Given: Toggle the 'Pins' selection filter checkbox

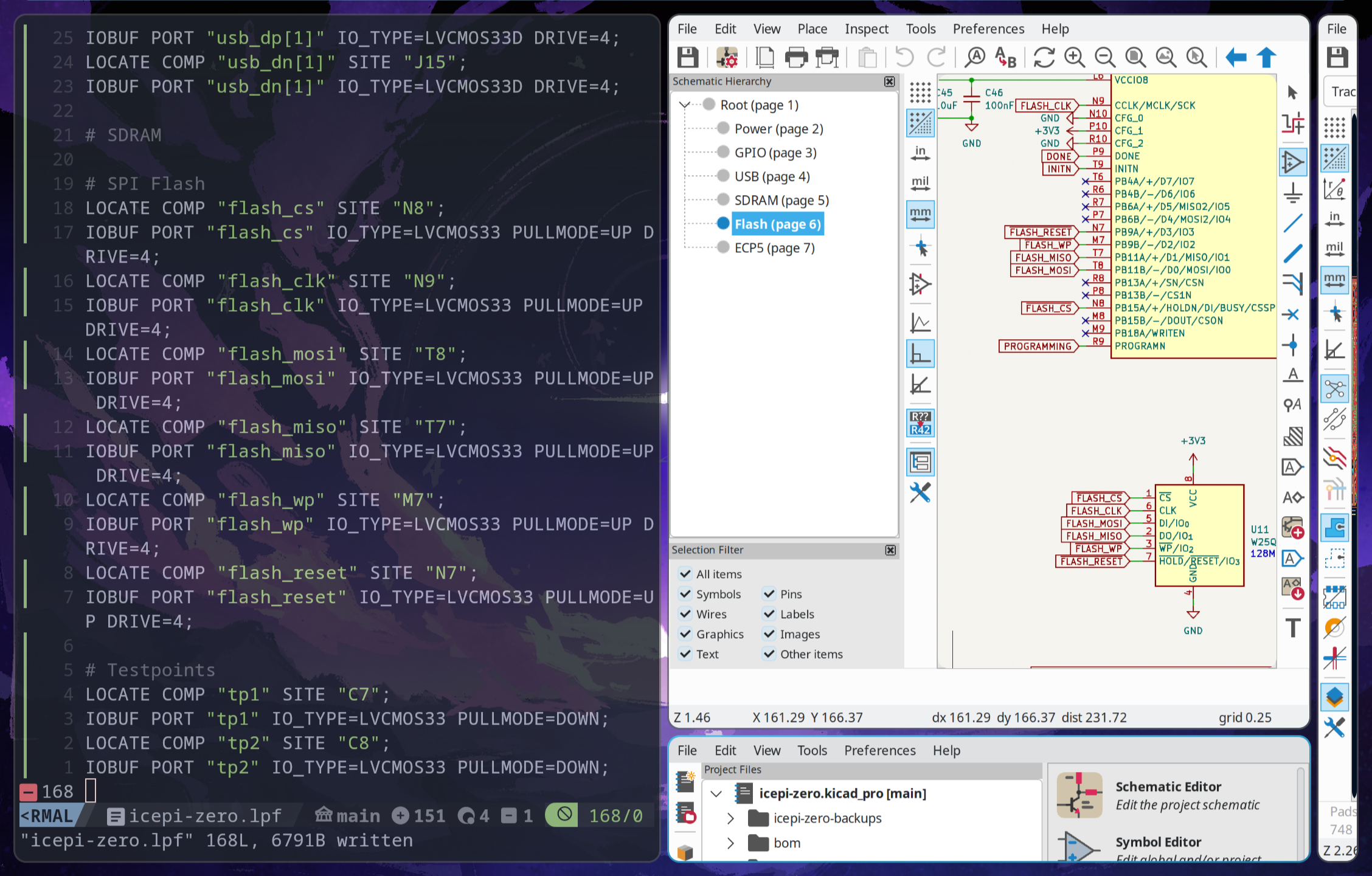Looking at the screenshot, I should click(769, 593).
